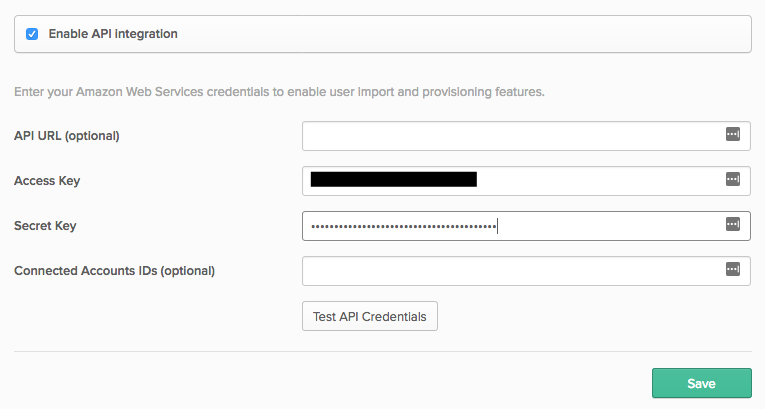Screen dimensions: 765x409
Task: Click the redacted Access Key value
Action: [393, 180]
